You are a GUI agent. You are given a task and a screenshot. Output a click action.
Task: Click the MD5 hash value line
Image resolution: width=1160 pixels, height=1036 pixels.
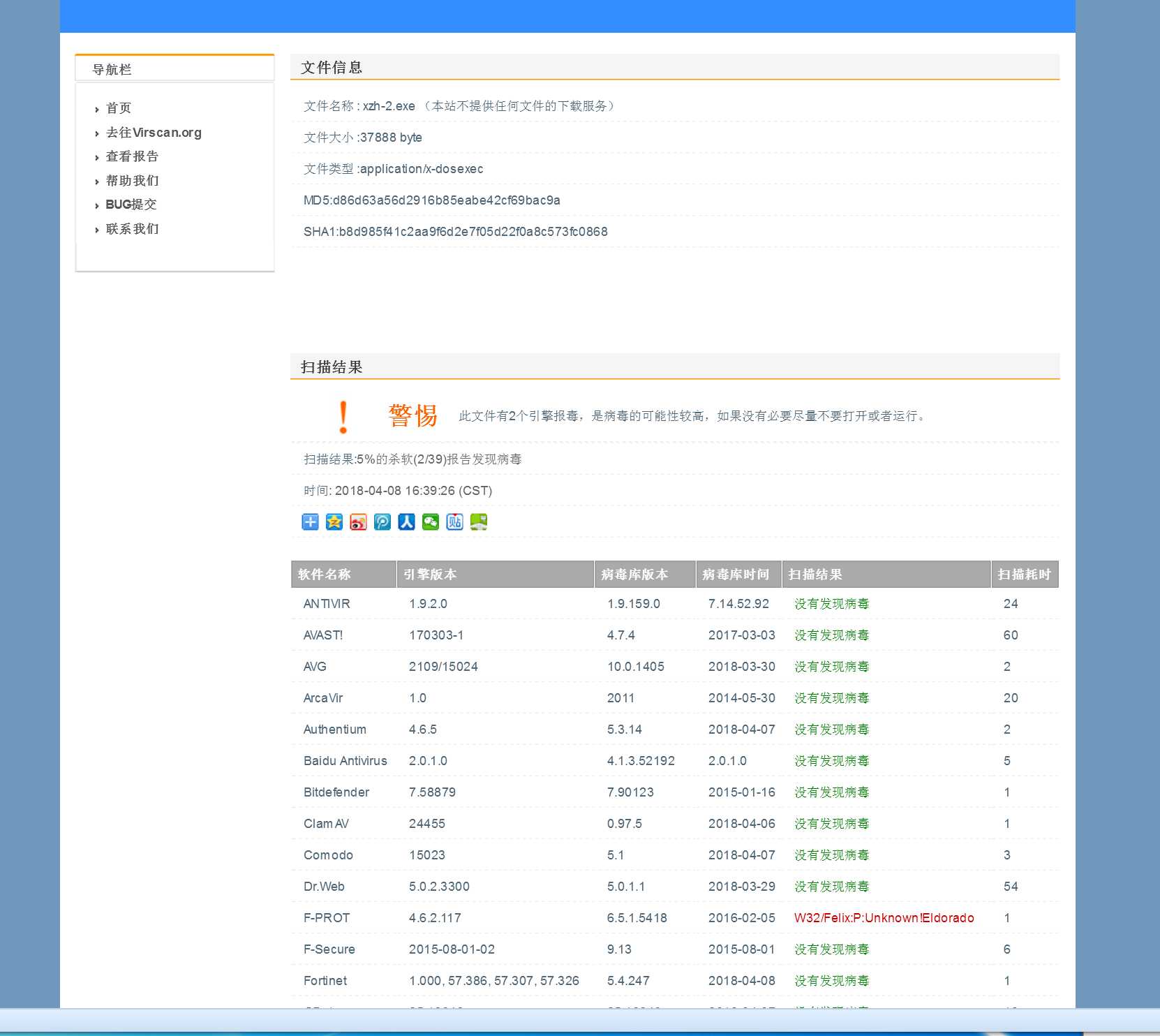pos(432,200)
